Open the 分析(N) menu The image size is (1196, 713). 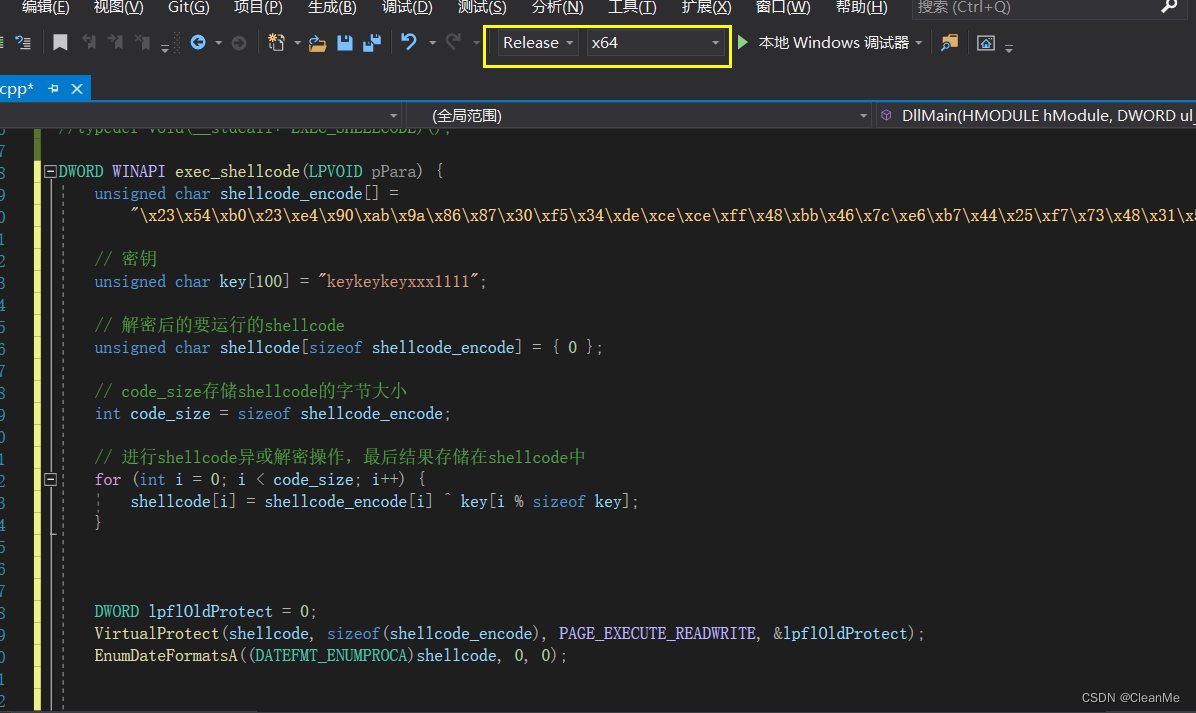tap(557, 8)
